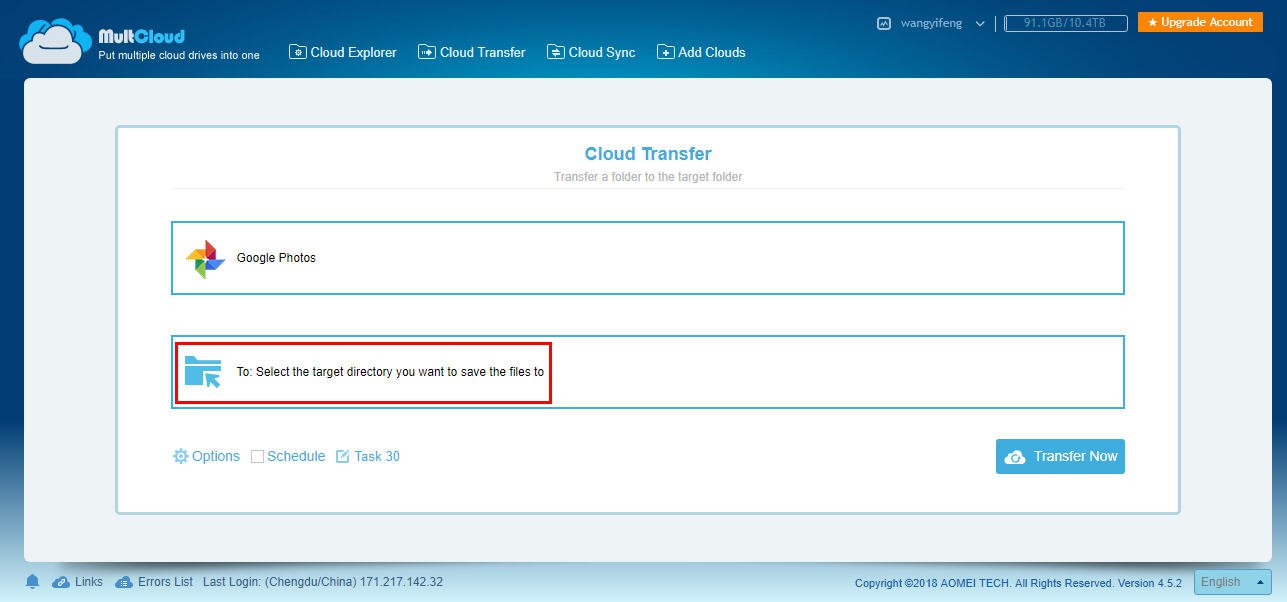The height and width of the screenshot is (602, 1287).
Task: Click the Transfer Now button
Action: [1060, 456]
